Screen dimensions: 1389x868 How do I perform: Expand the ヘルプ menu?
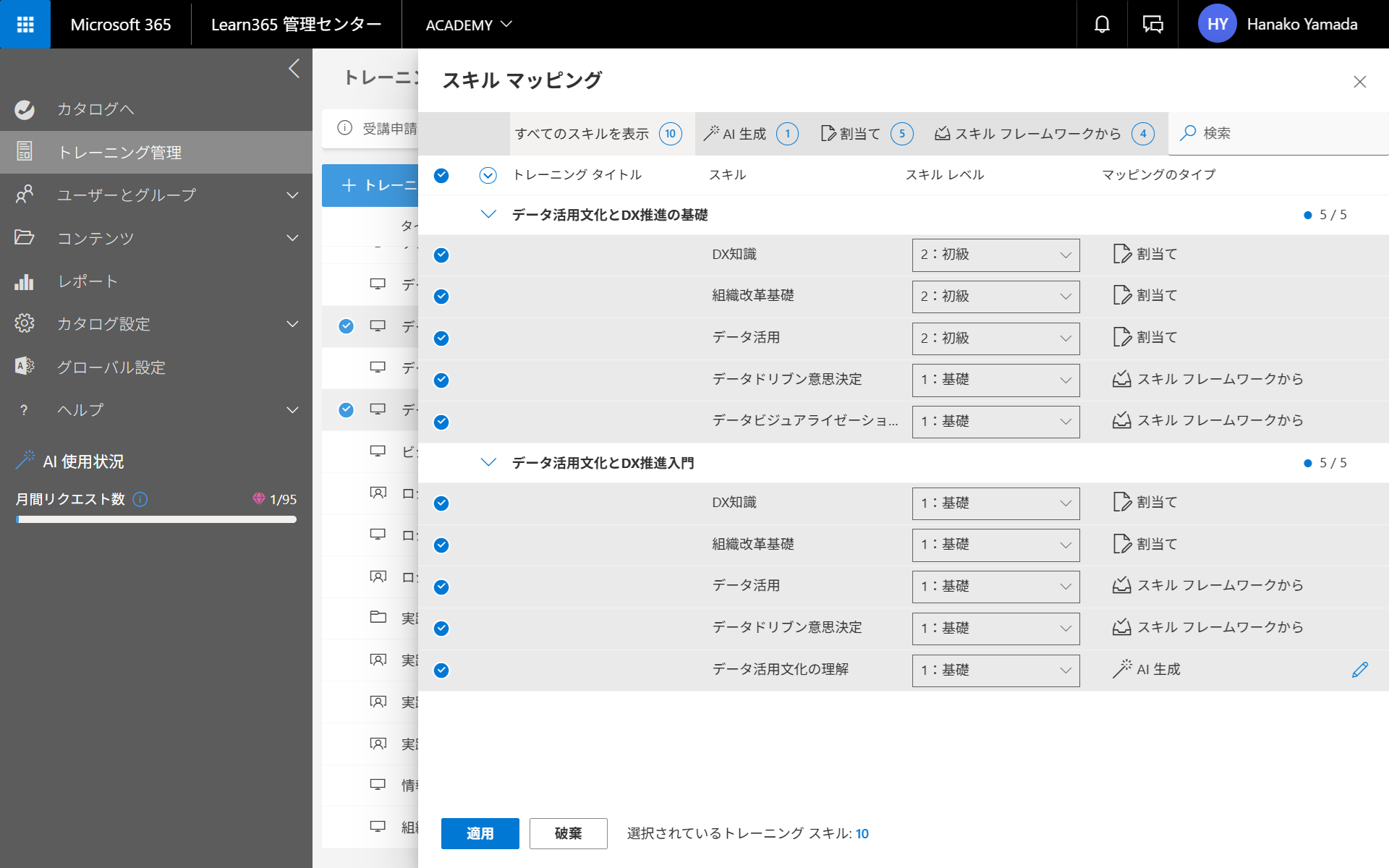[x=292, y=410]
